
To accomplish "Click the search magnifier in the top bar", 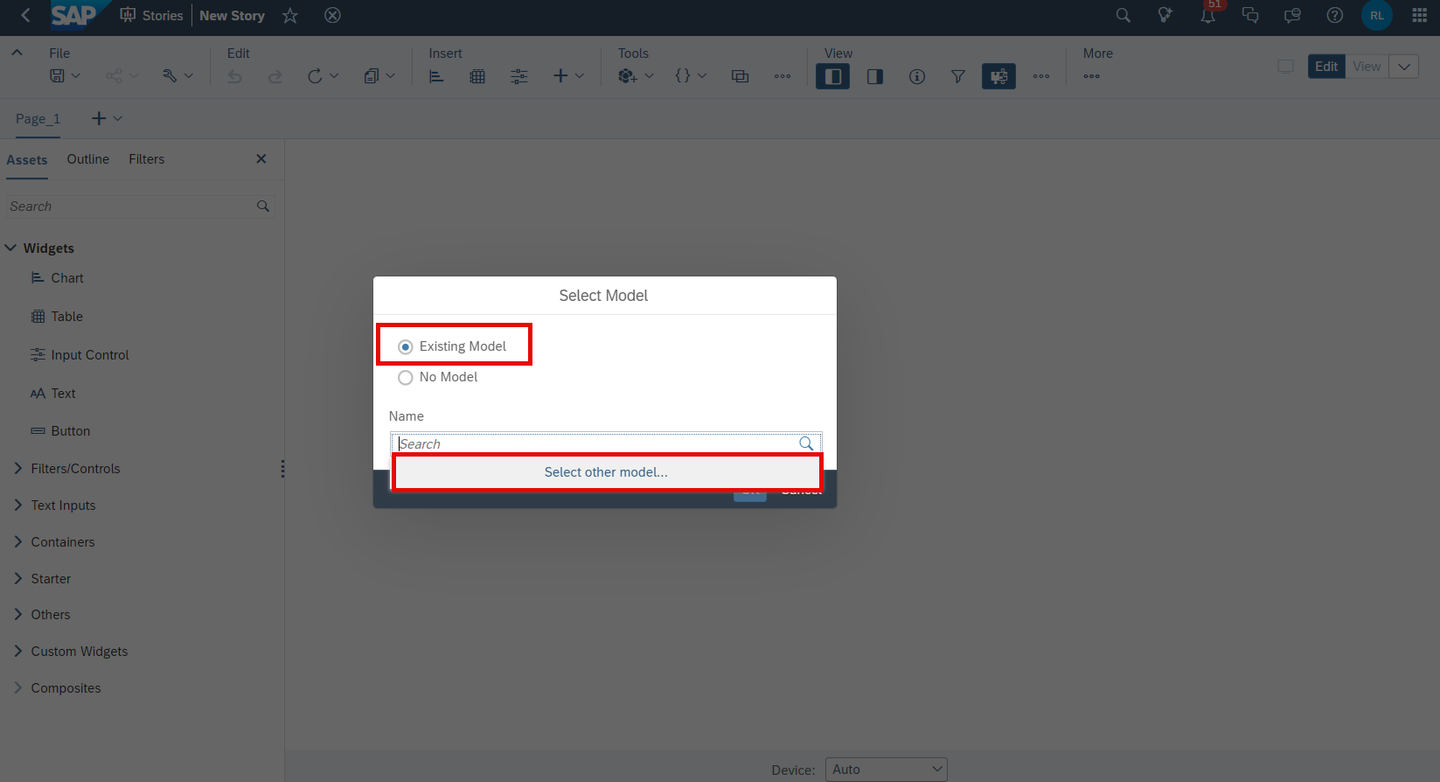I will [x=1123, y=15].
